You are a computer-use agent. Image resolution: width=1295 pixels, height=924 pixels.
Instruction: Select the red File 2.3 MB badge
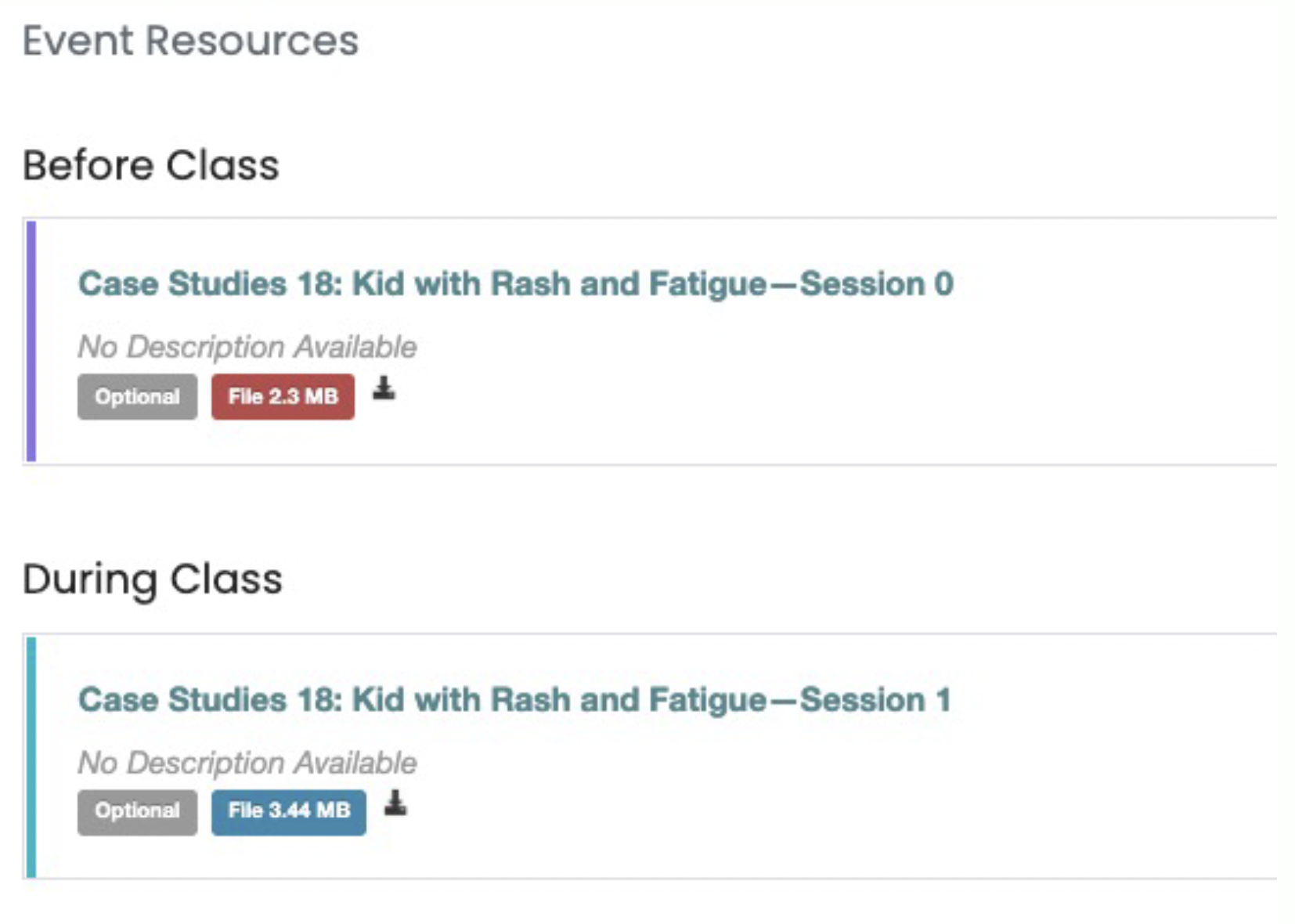pos(283,396)
